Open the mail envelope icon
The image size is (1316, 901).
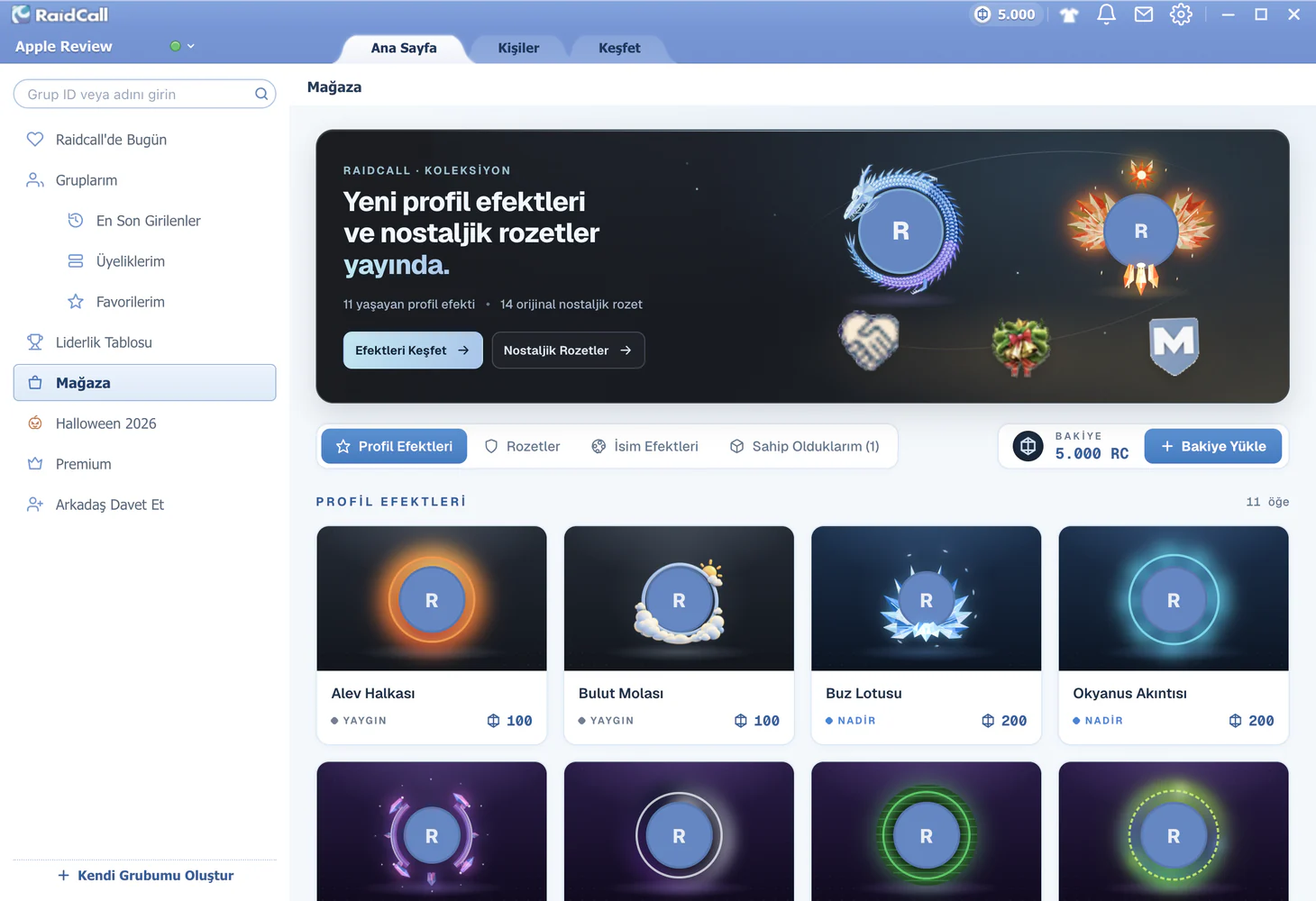coord(1144,14)
